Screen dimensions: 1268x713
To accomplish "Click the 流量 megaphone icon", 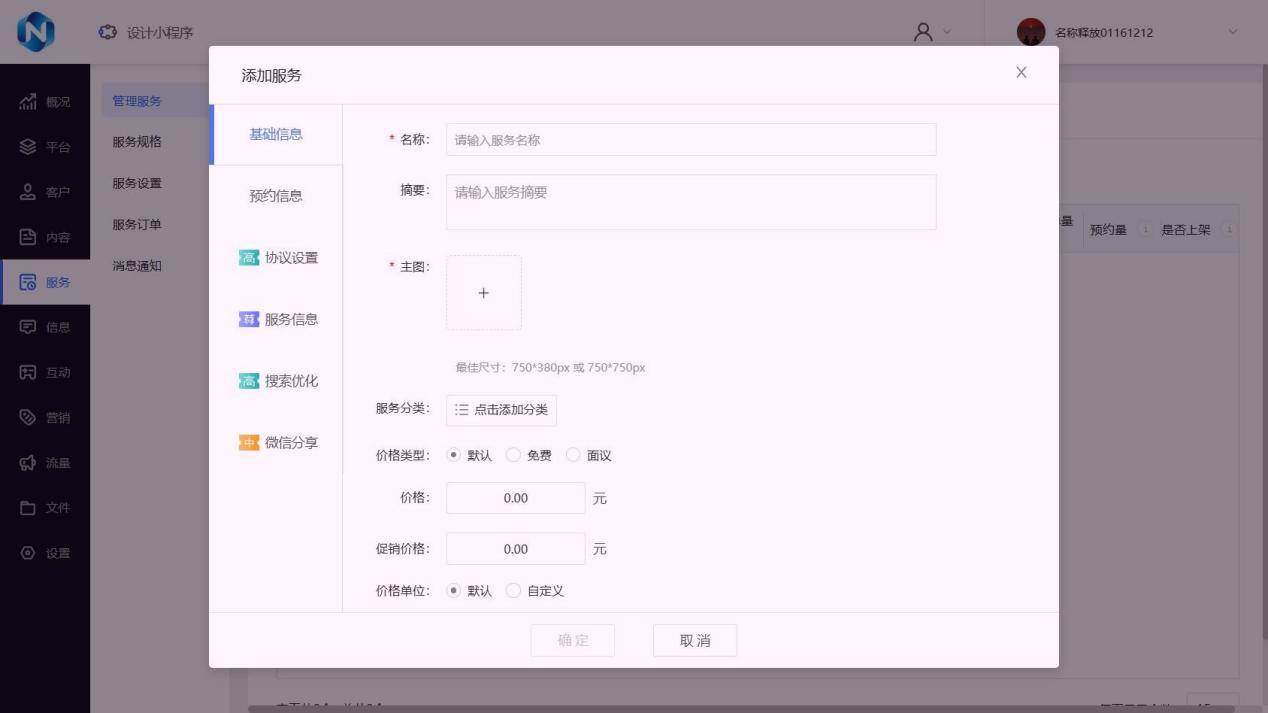I will (x=28, y=463).
